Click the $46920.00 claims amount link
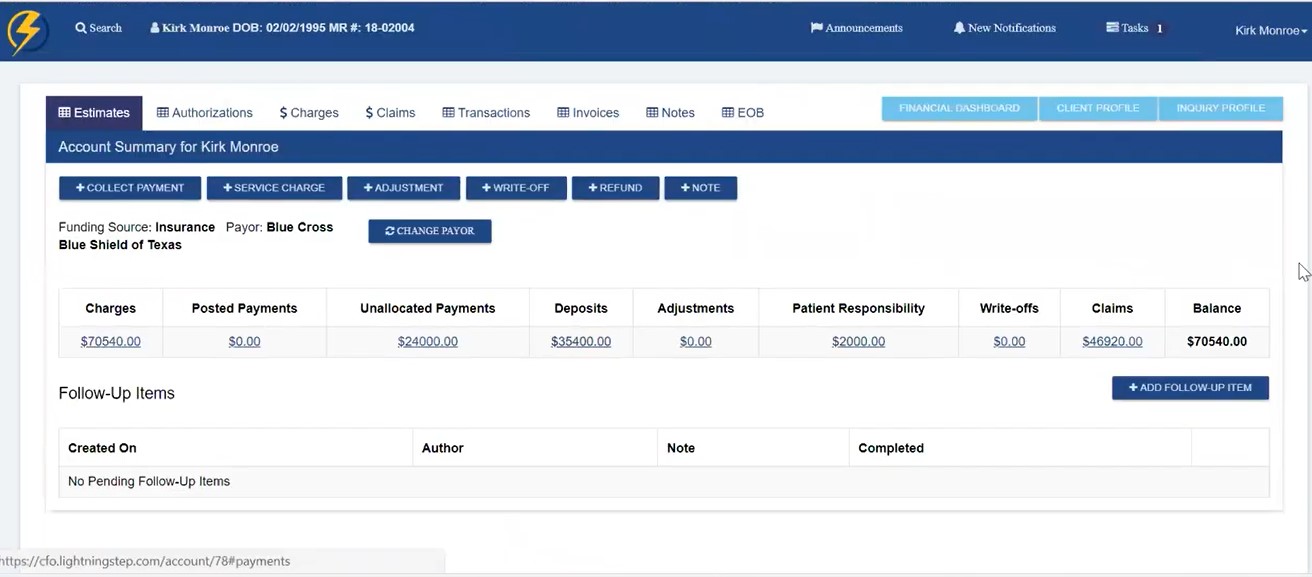1312x577 pixels. pyautogui.click(x=1112, y=342)
